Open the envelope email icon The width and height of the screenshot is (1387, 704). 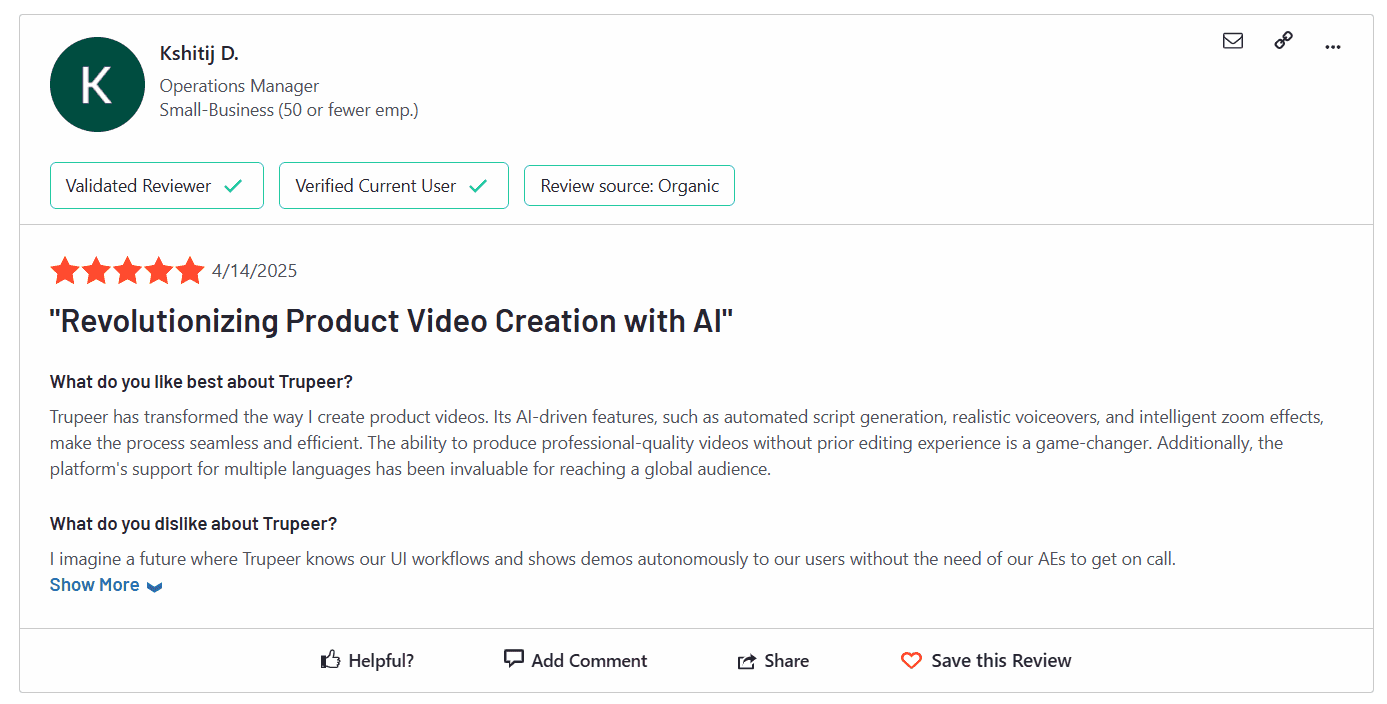point(1232,41)
